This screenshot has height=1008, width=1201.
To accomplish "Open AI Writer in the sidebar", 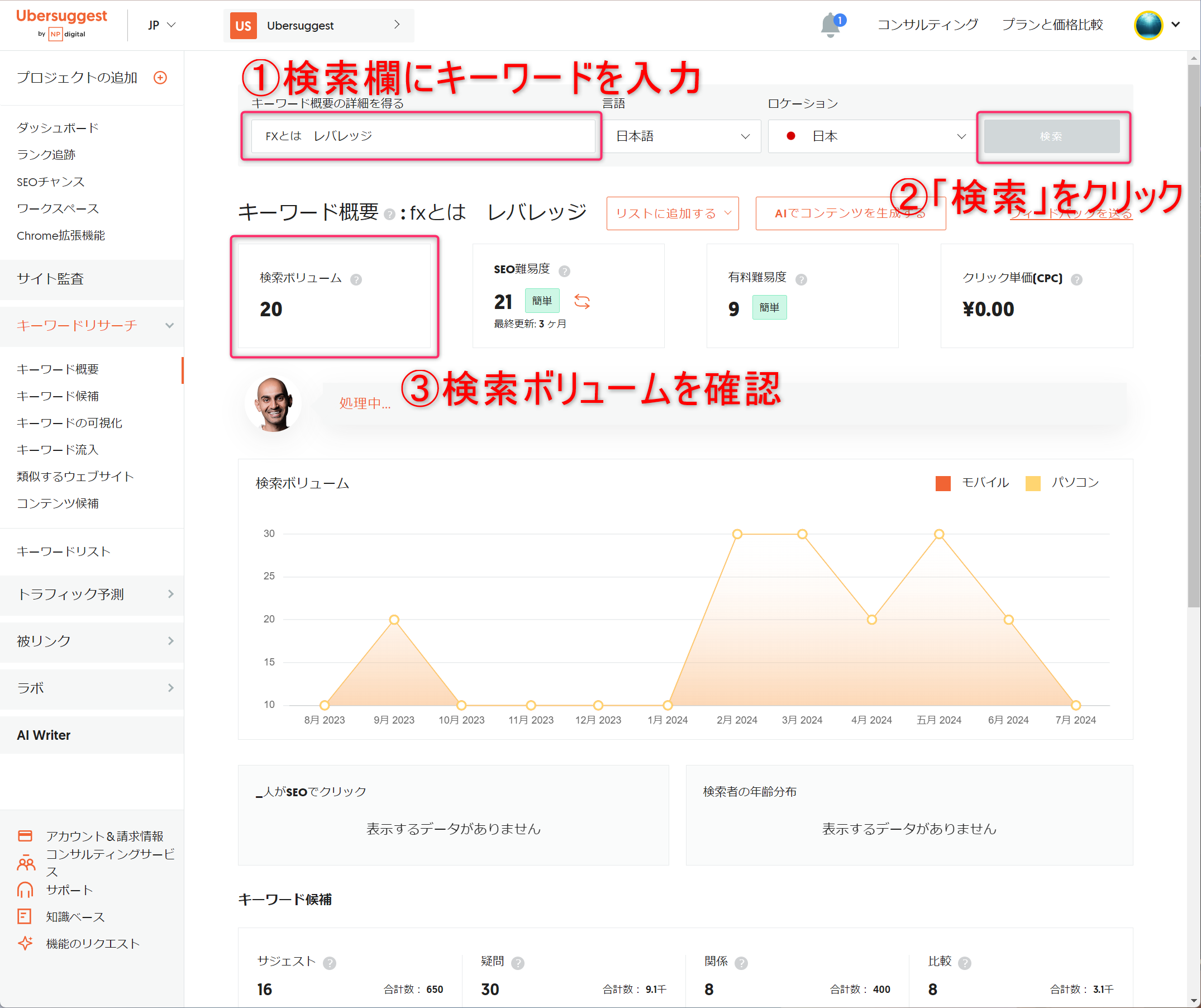I will coord(92,735).
